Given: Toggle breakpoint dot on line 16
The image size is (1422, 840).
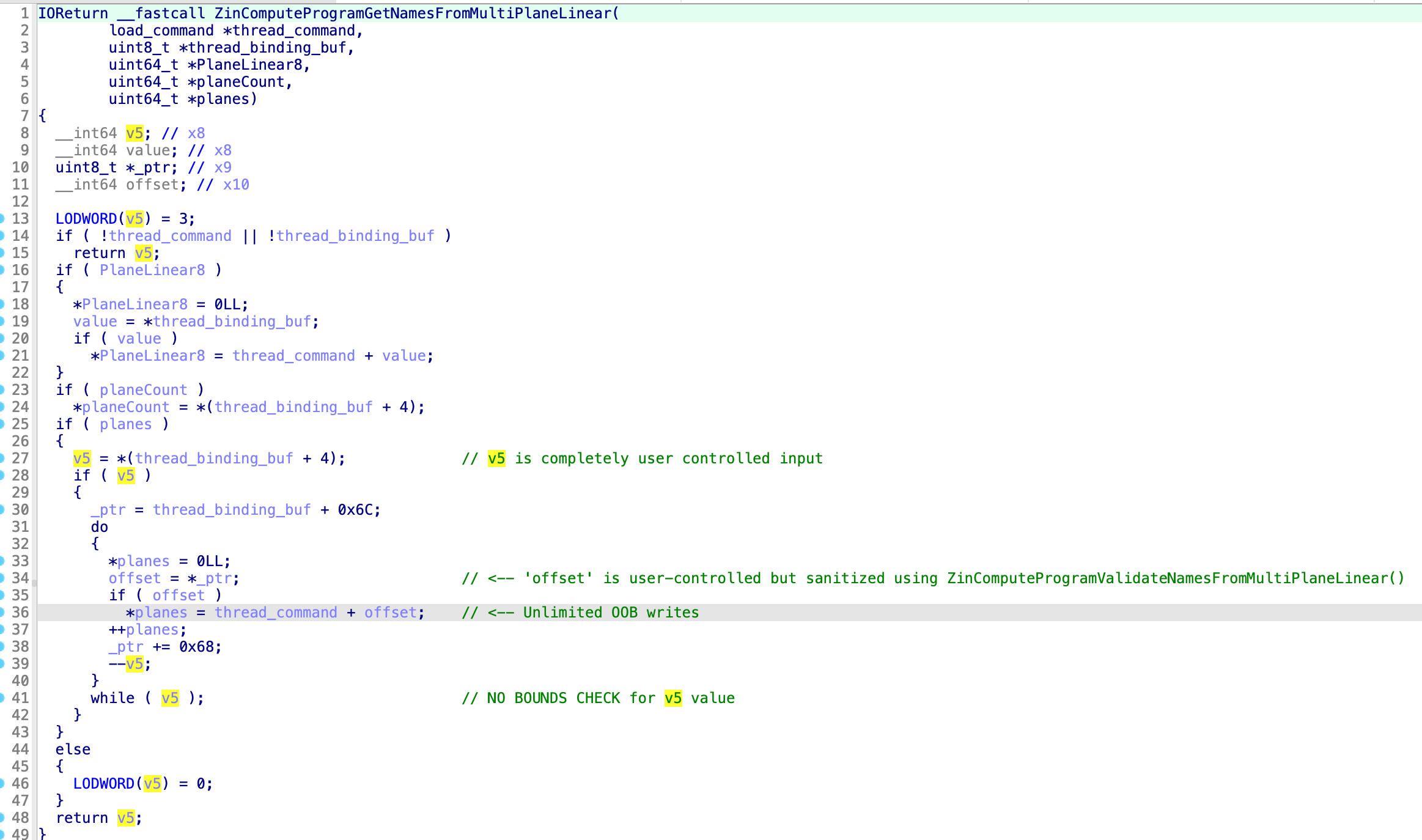Looking at the screenshot, I should click(x=2, y=270).
